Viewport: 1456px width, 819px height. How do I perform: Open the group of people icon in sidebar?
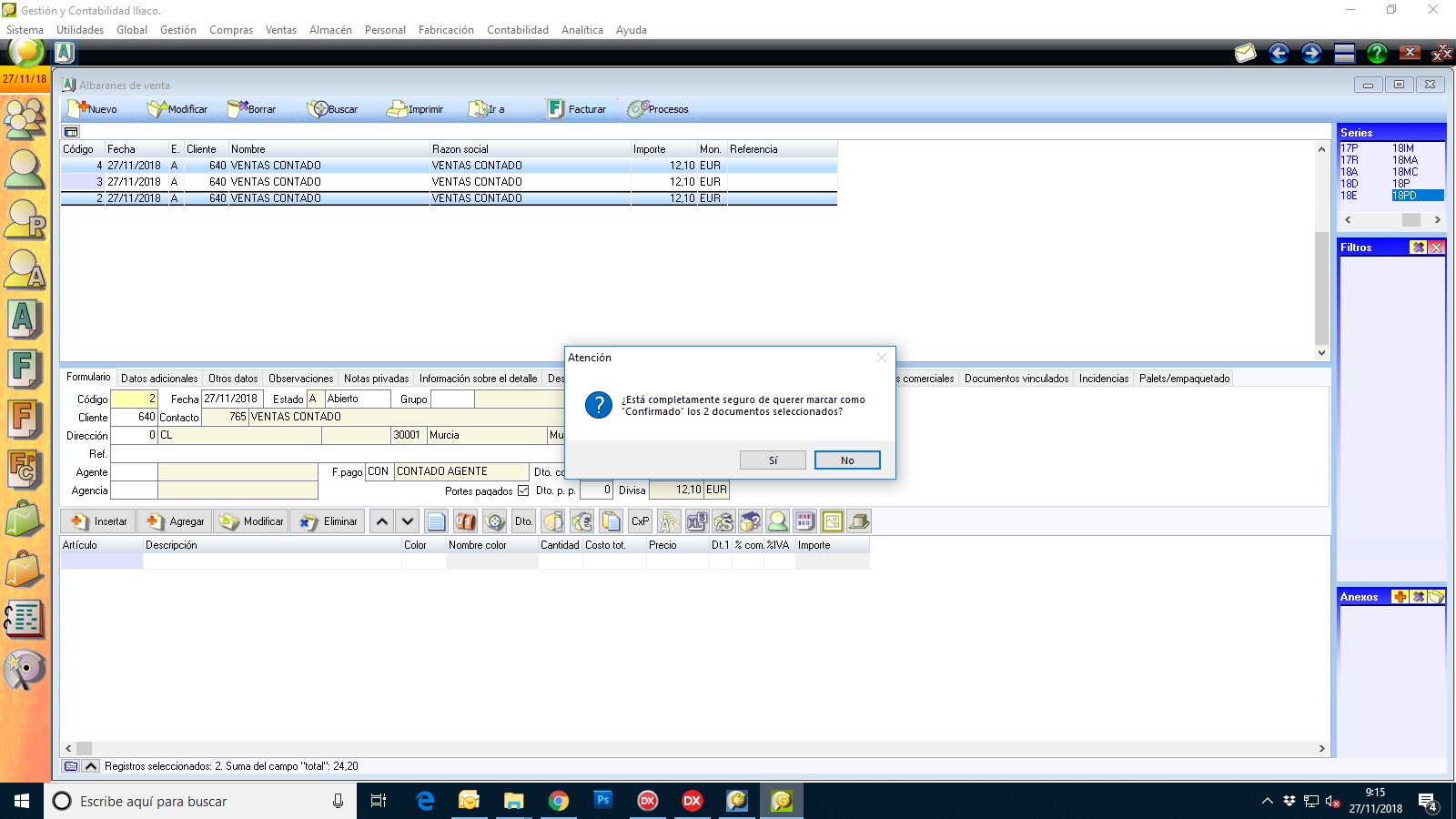25,117
